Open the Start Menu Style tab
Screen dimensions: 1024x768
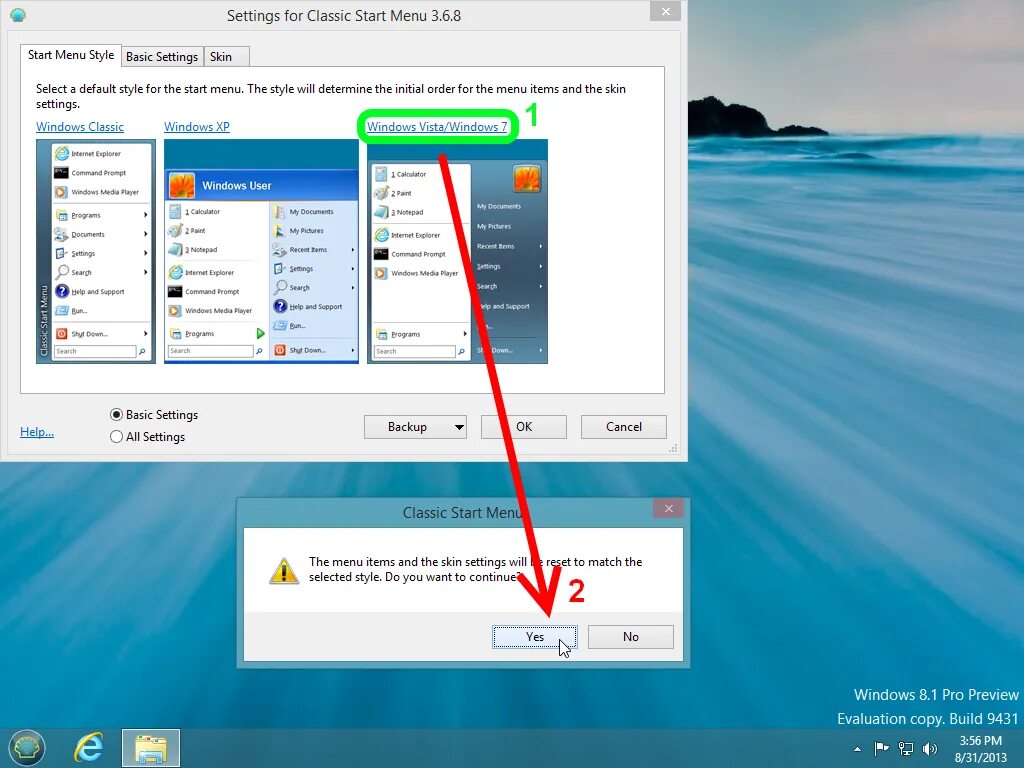[71, 56]
